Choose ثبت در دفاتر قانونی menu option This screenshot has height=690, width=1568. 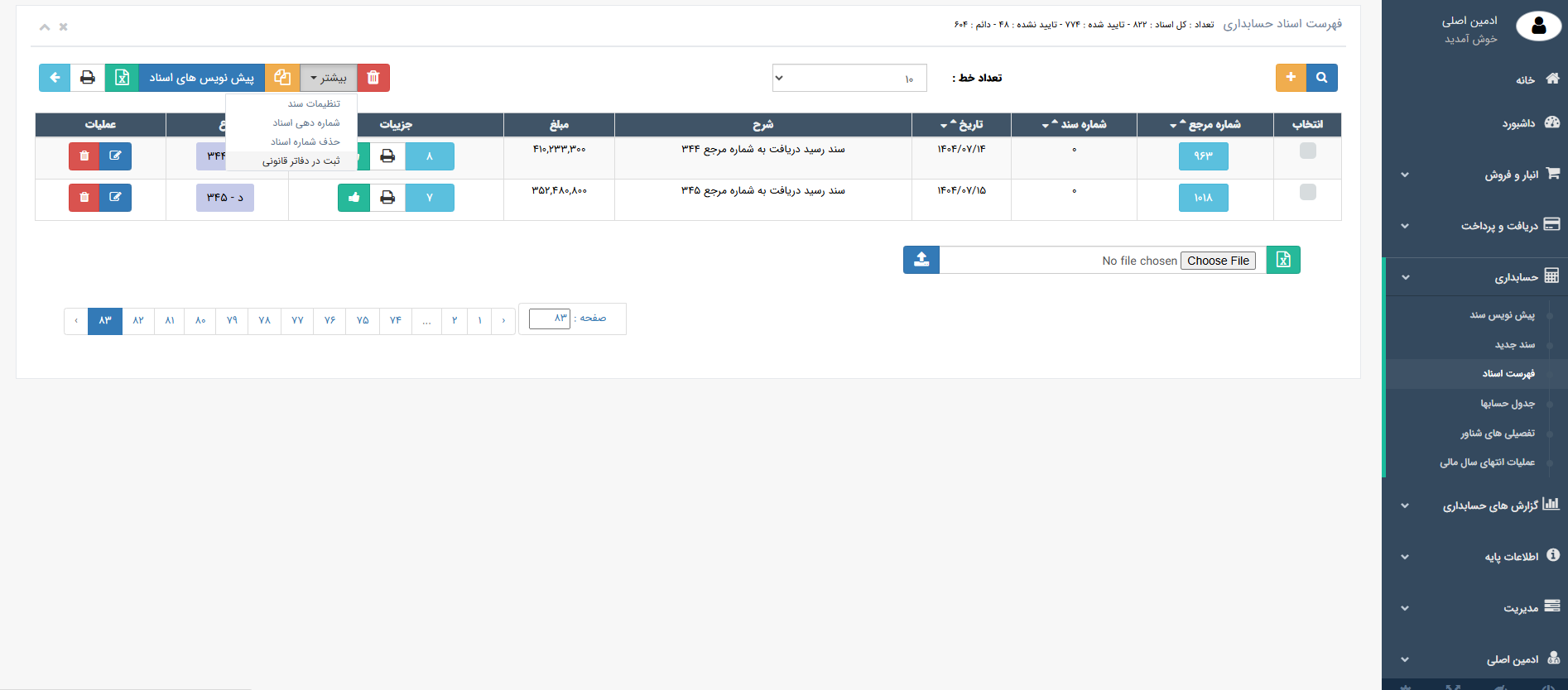[x=301, y=161]
